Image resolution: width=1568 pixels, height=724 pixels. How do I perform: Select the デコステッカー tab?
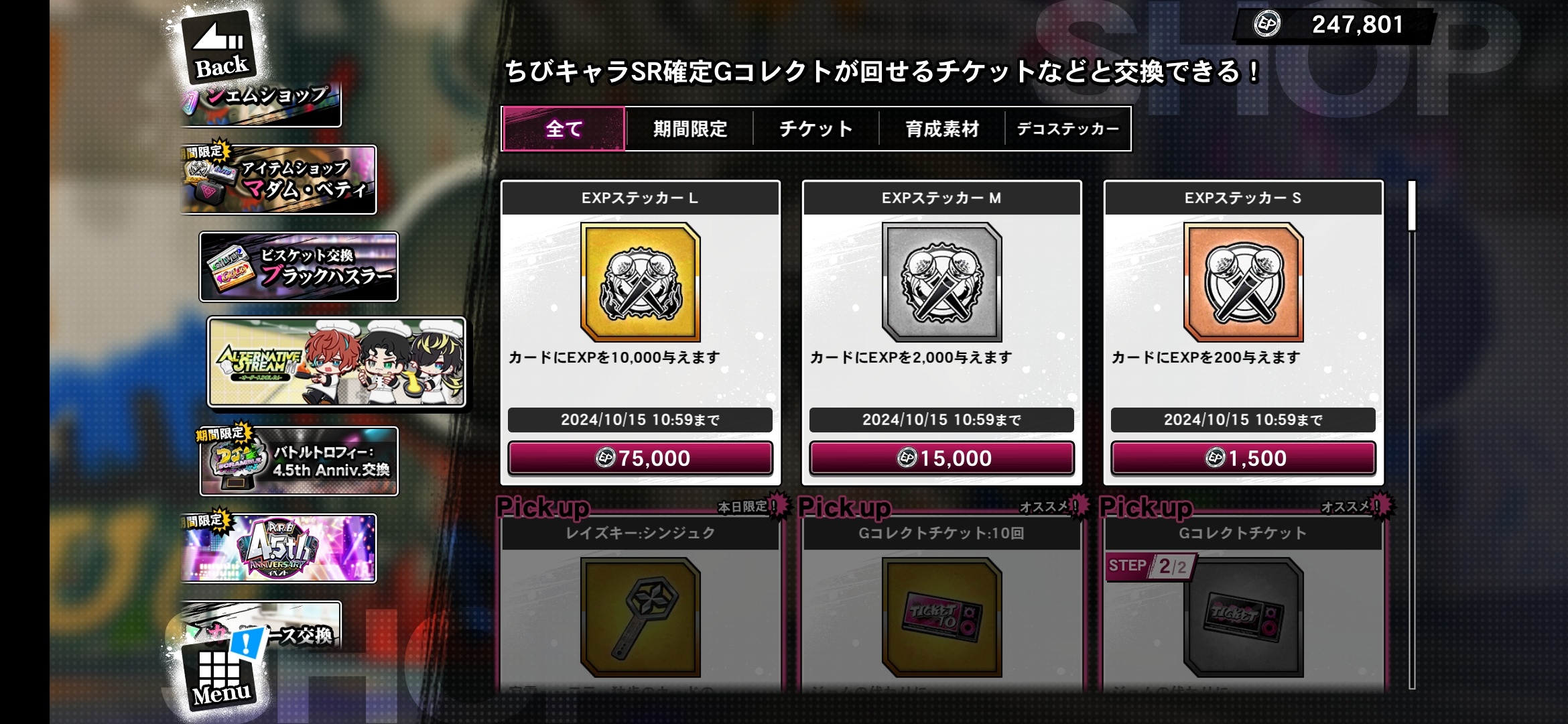[x=1067, y=129]
